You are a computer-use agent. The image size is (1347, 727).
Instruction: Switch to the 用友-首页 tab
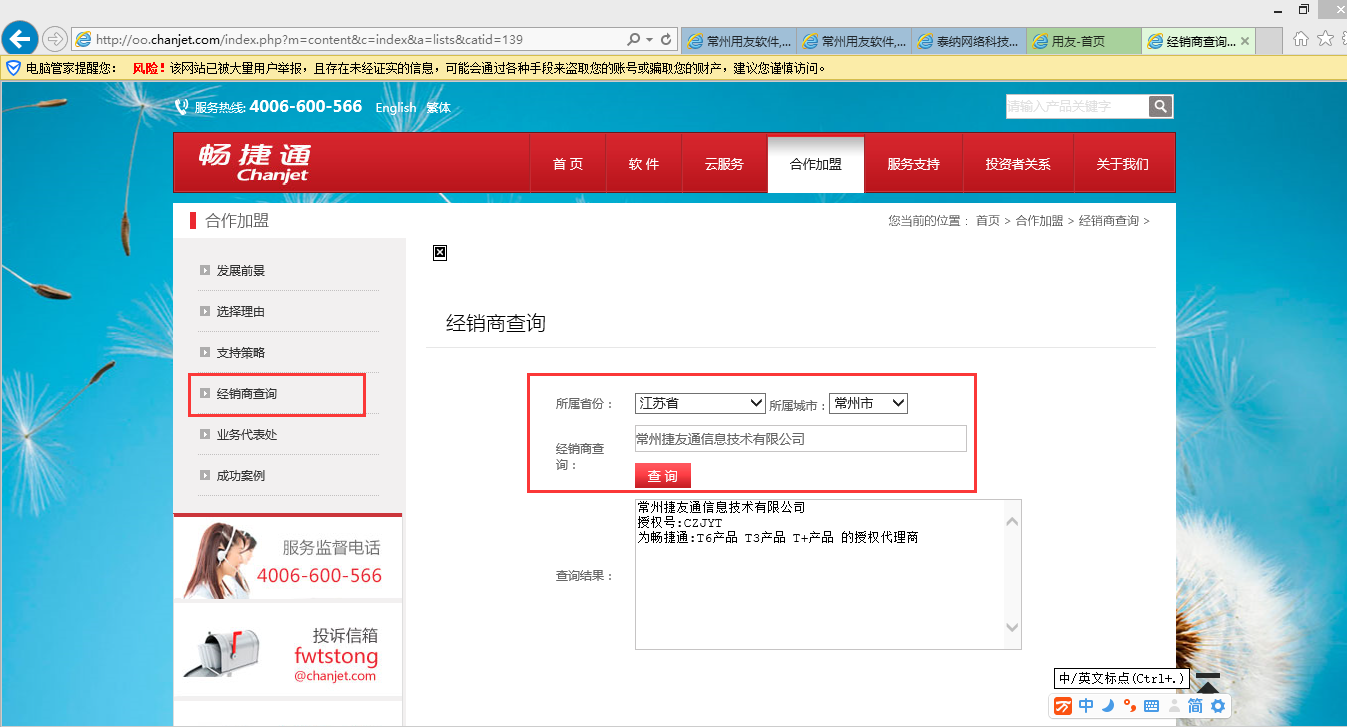1084,41
